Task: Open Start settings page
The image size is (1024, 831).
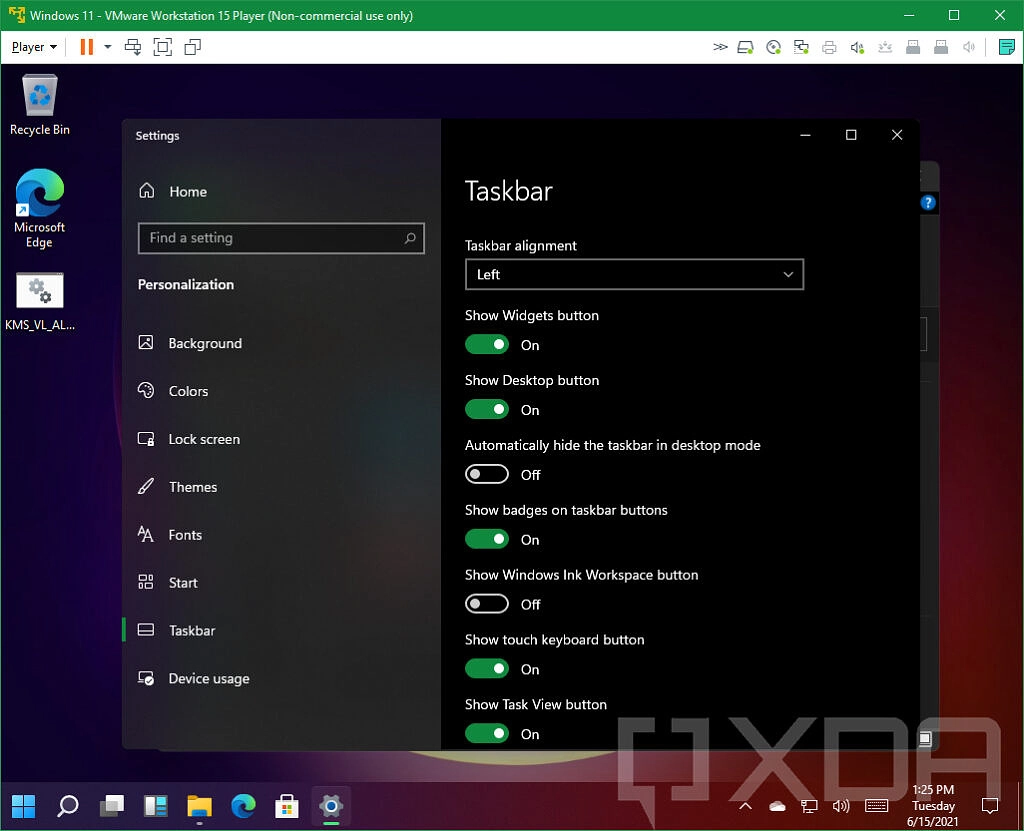Action: point(167,582)
